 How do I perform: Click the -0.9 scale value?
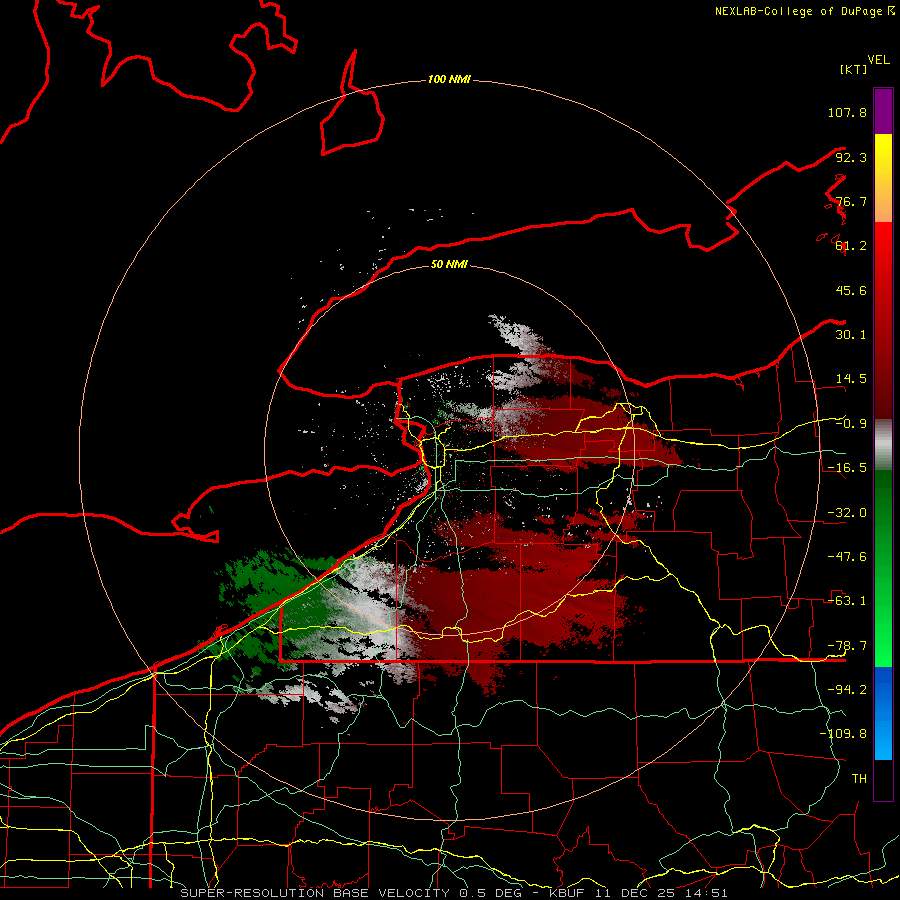pos(851,424)
